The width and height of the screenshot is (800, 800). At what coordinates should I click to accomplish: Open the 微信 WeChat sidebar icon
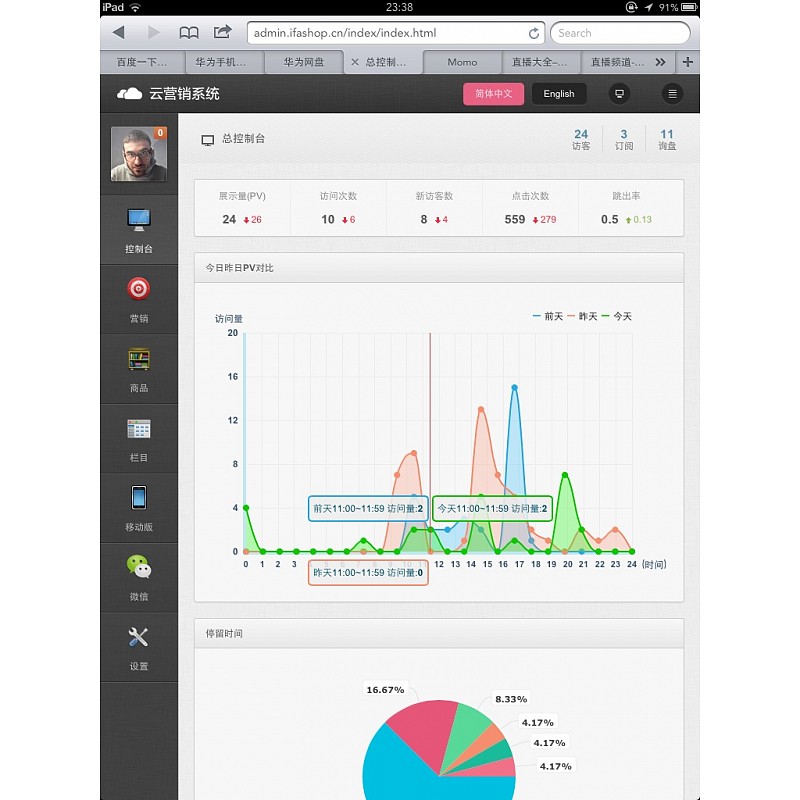click(138, 567)
